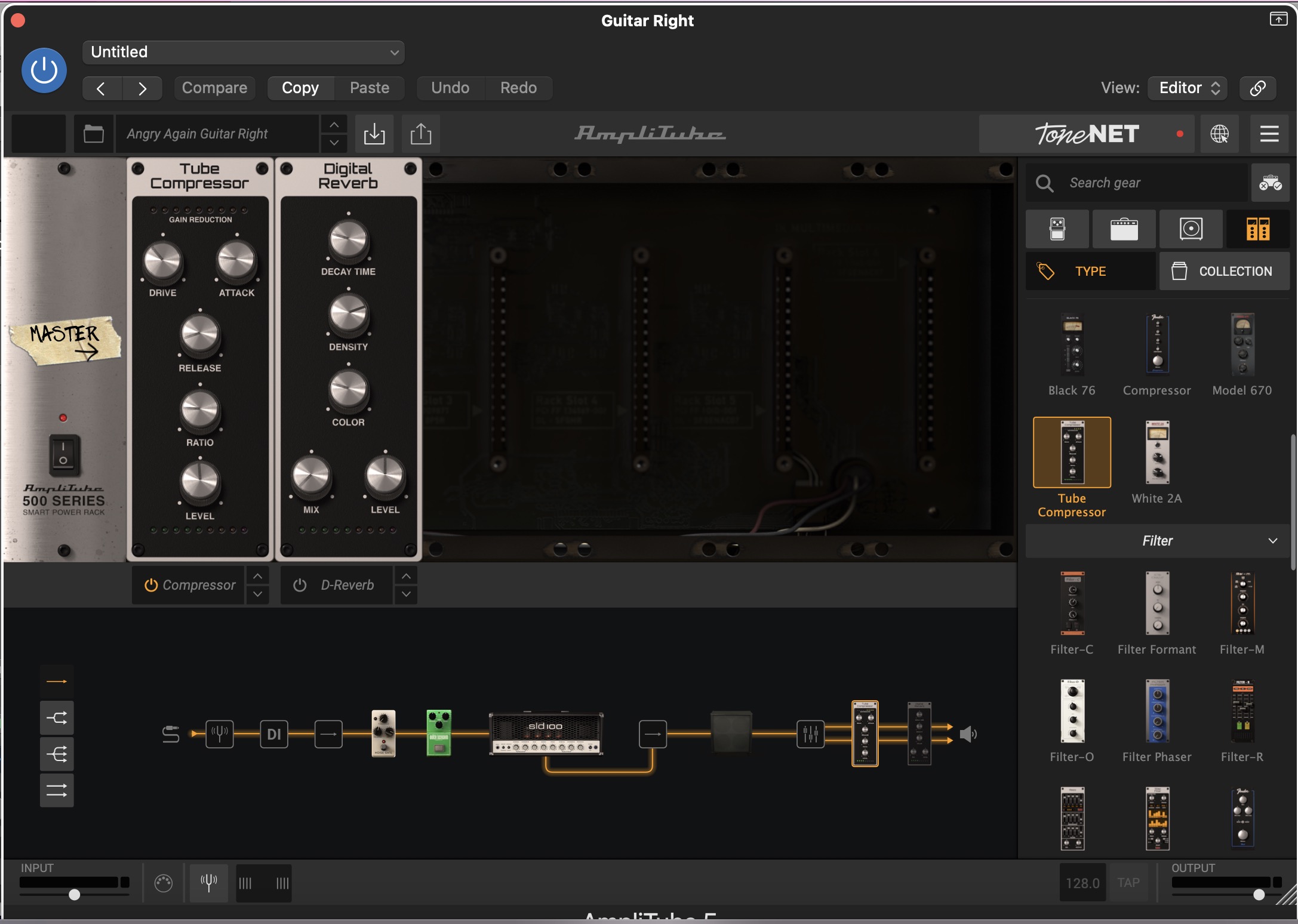Screen dimensions: 1298x924
Task: Step preset down with the arrow
Action: click(334, 143)
